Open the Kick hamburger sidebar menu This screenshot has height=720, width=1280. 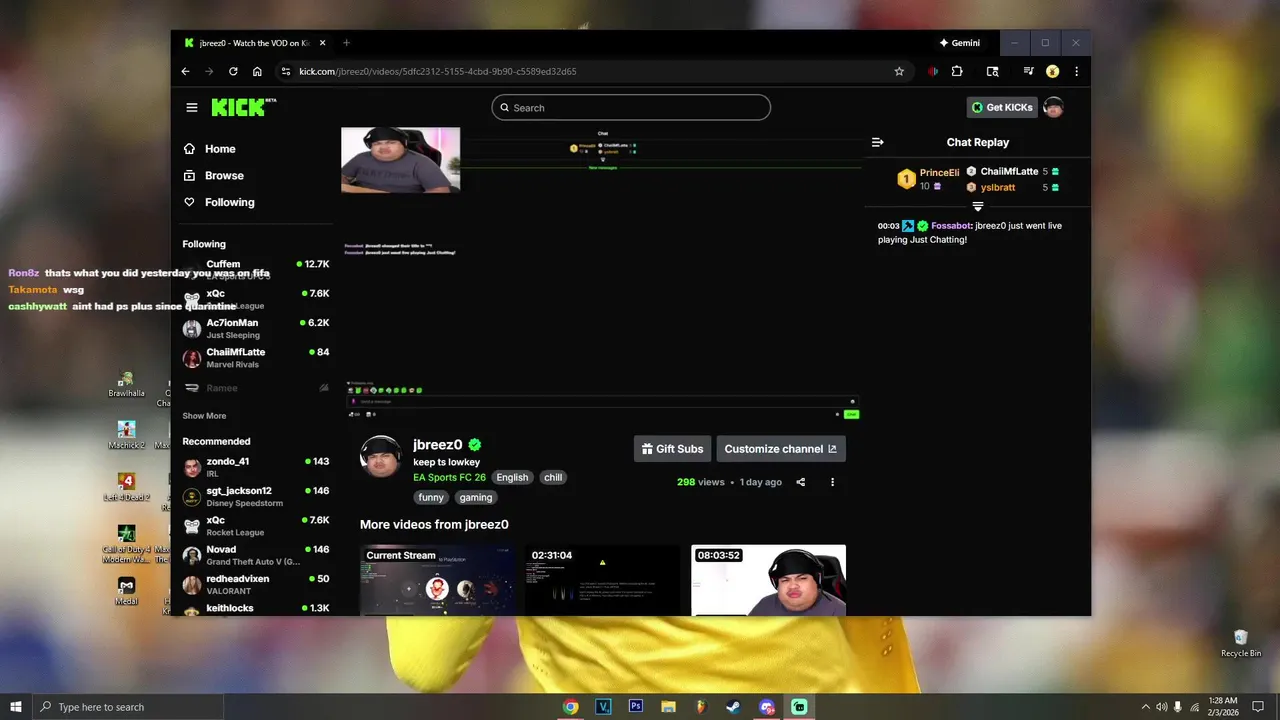point(191,108)
